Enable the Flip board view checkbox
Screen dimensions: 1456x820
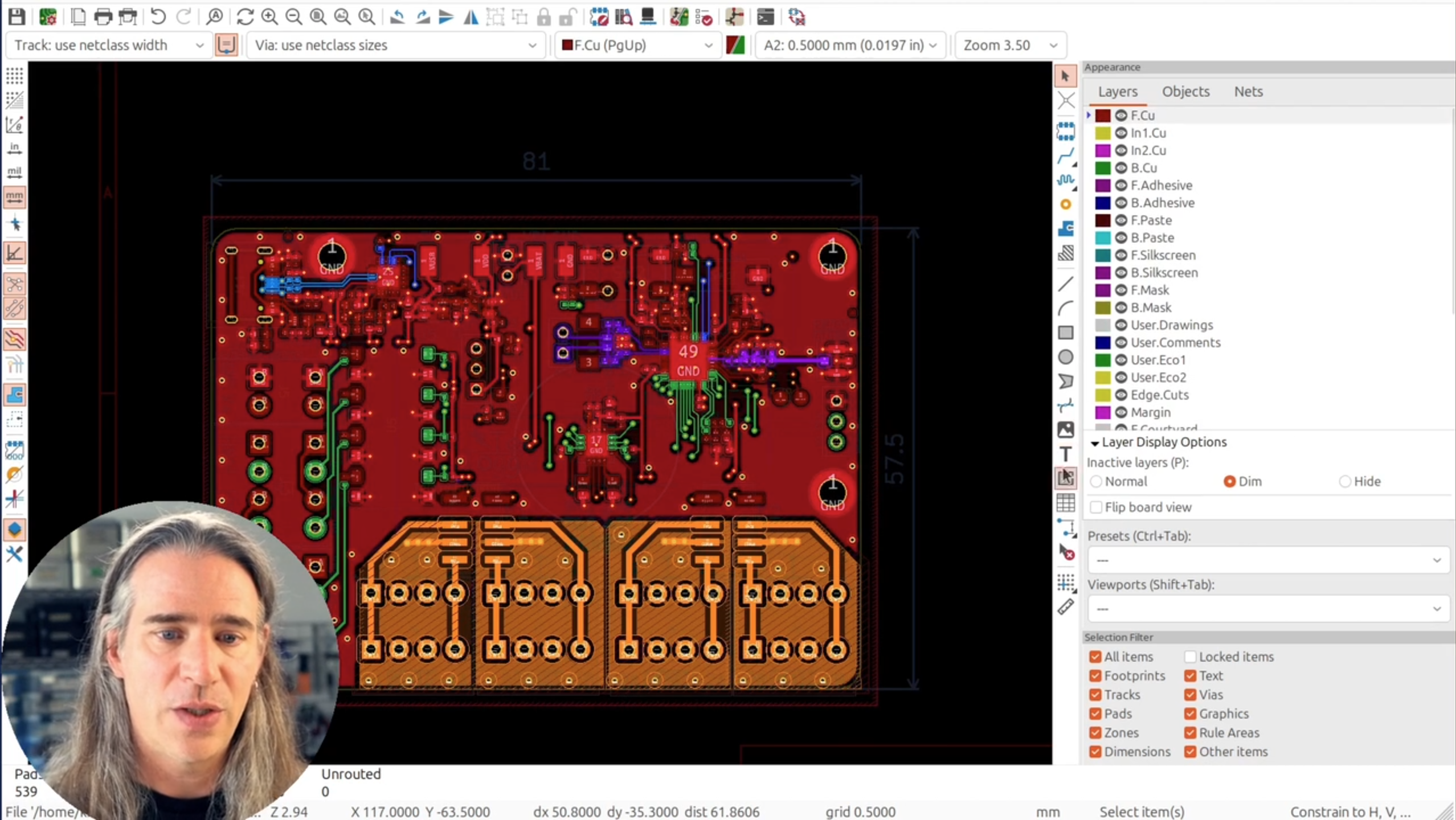(1095, 507)
